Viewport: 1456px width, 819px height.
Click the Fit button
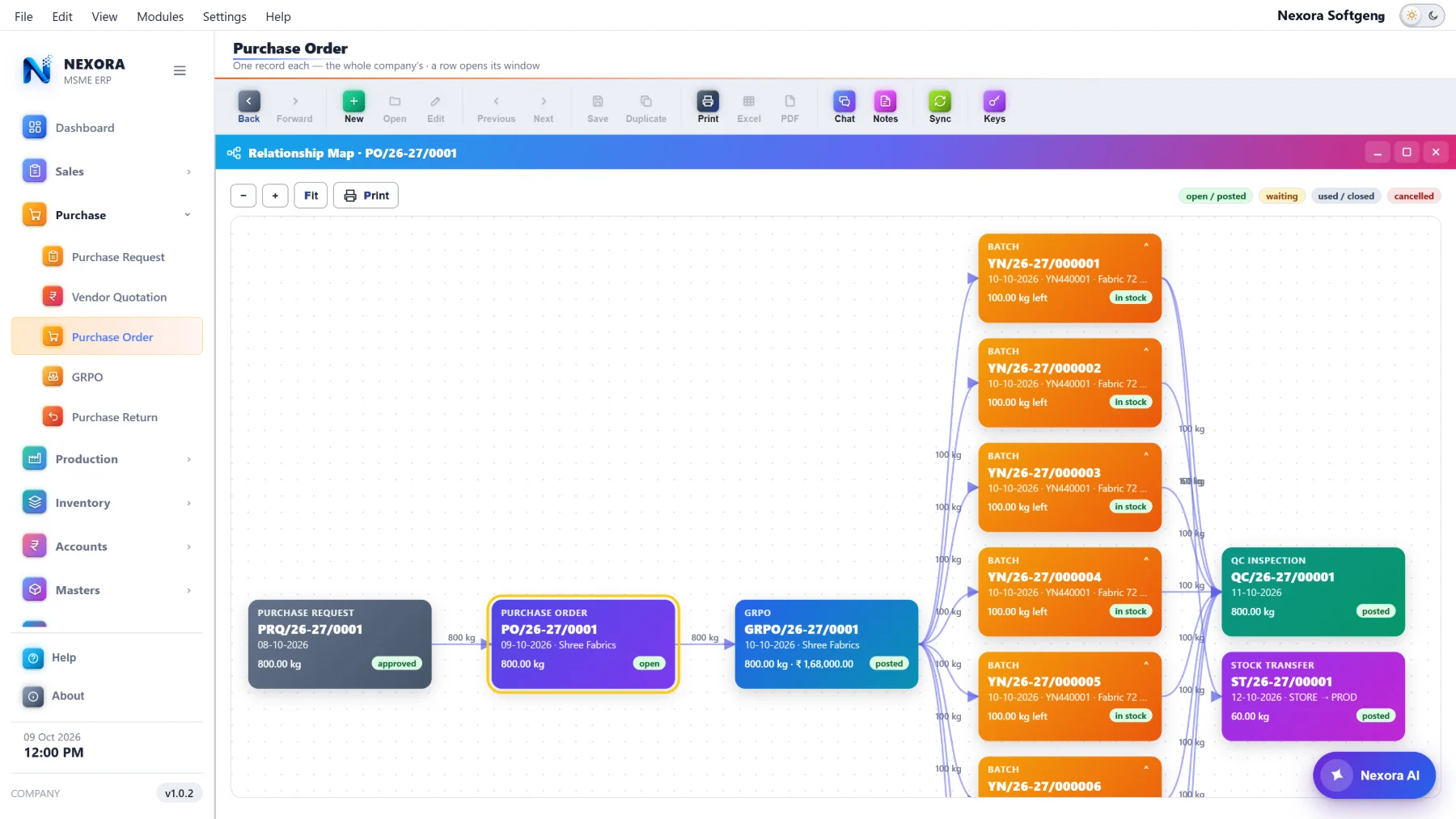(311, 196)
